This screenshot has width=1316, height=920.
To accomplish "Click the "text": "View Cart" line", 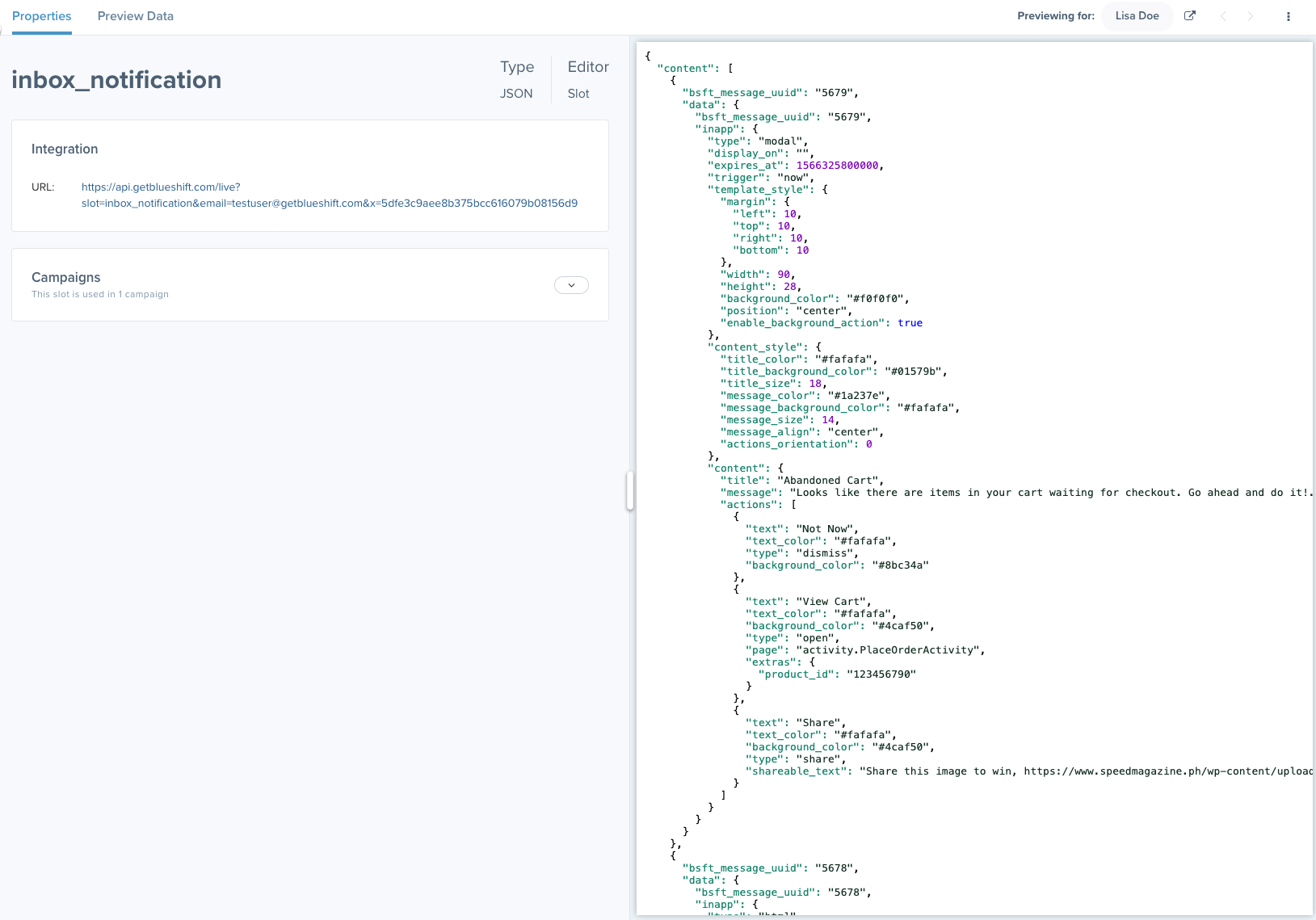I will (x=809, y=602).
